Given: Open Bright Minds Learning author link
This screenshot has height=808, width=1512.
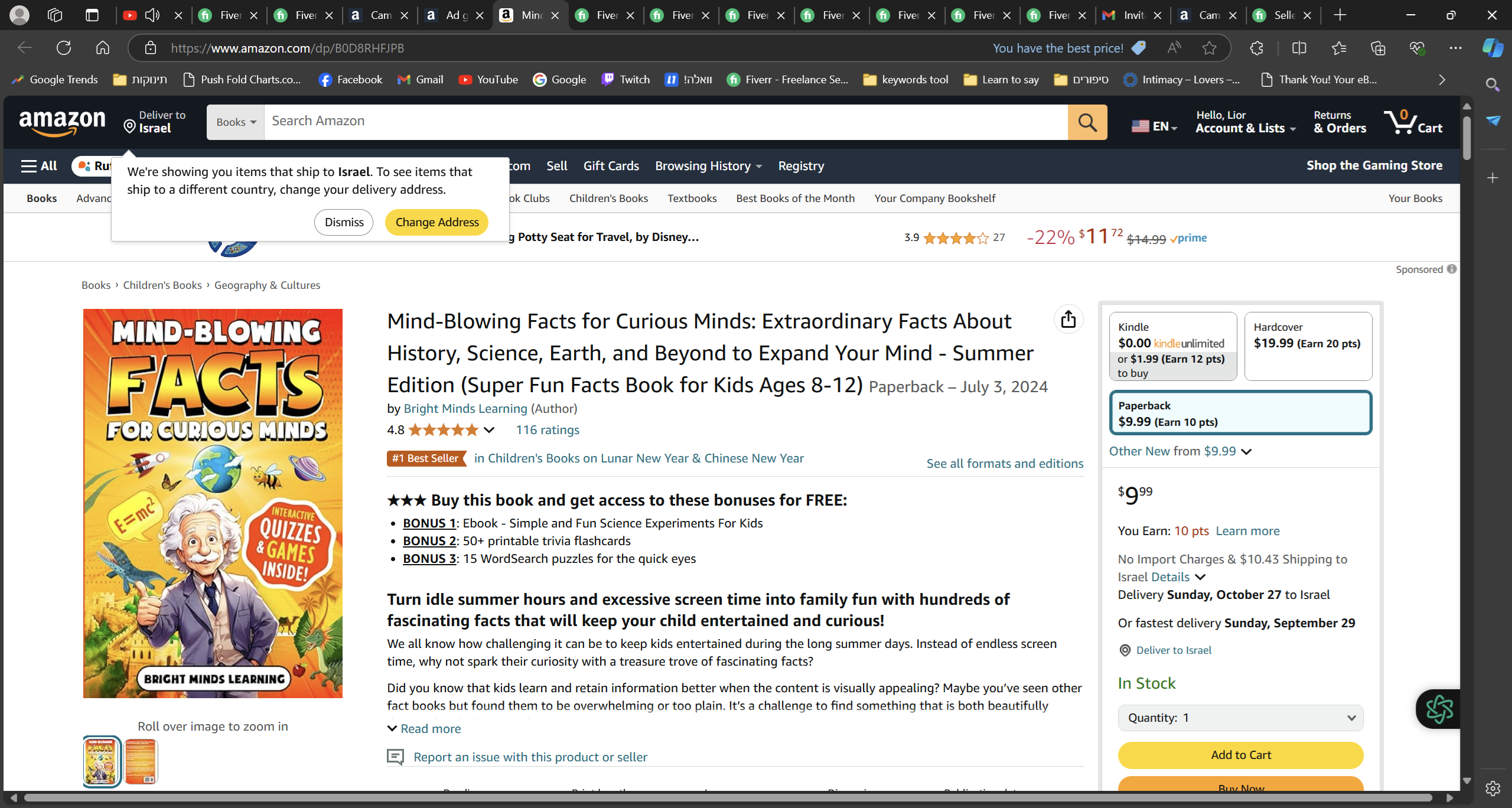Looking at the screenshot, I should pyautogui.click(x=465, y=409).
